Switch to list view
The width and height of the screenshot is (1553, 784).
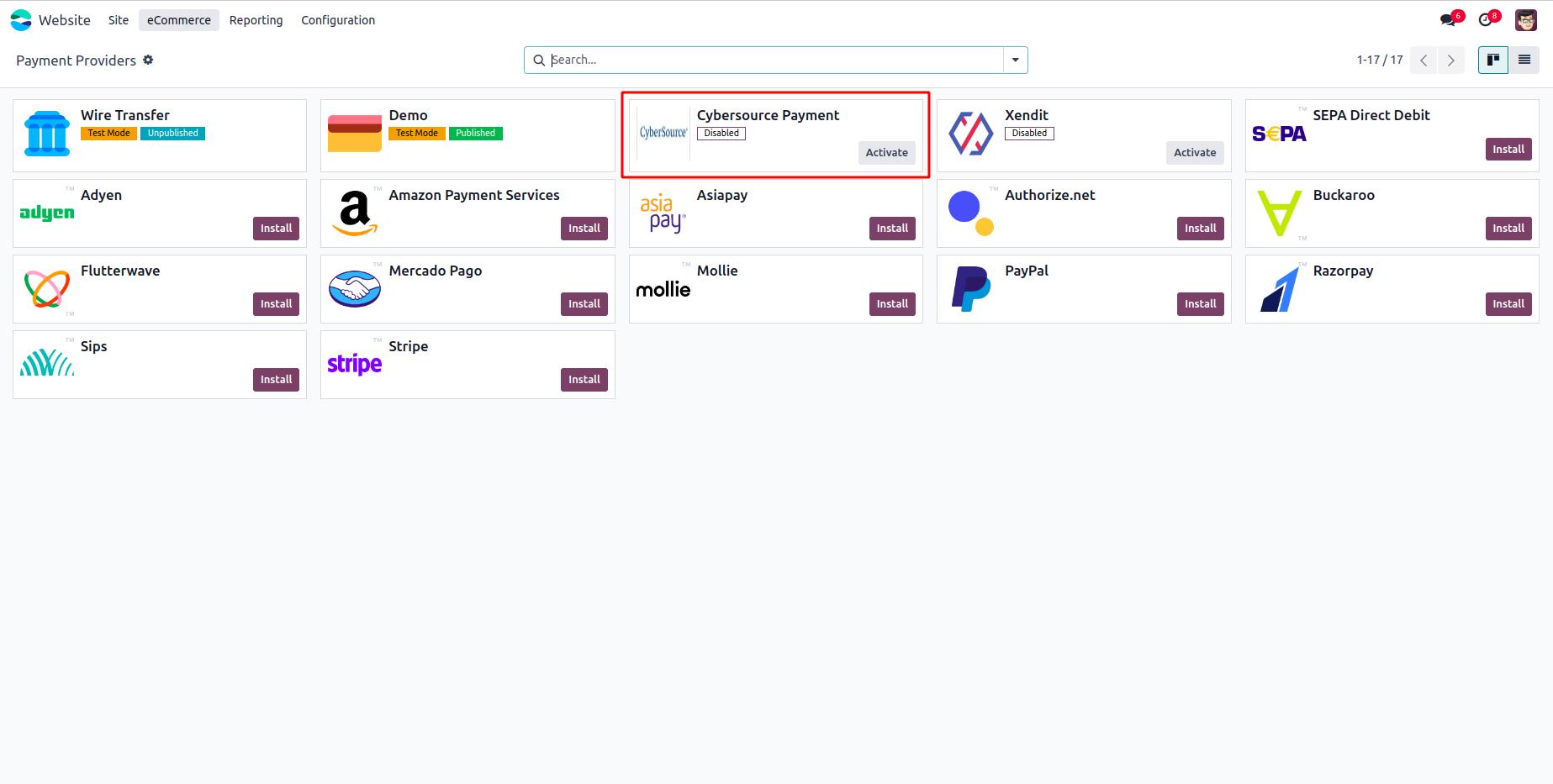(x=1524, y=60)
